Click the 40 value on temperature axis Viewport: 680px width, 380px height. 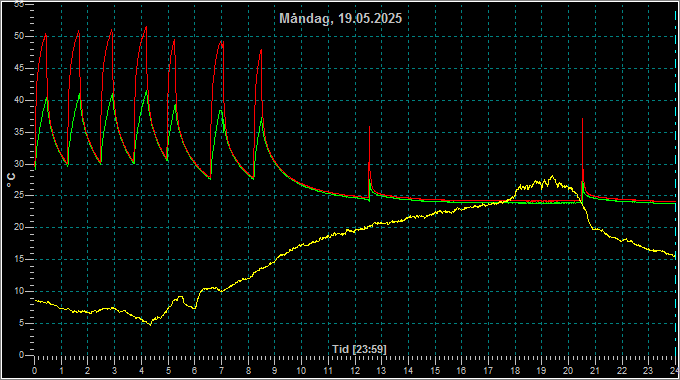click(x=19, y=100)
